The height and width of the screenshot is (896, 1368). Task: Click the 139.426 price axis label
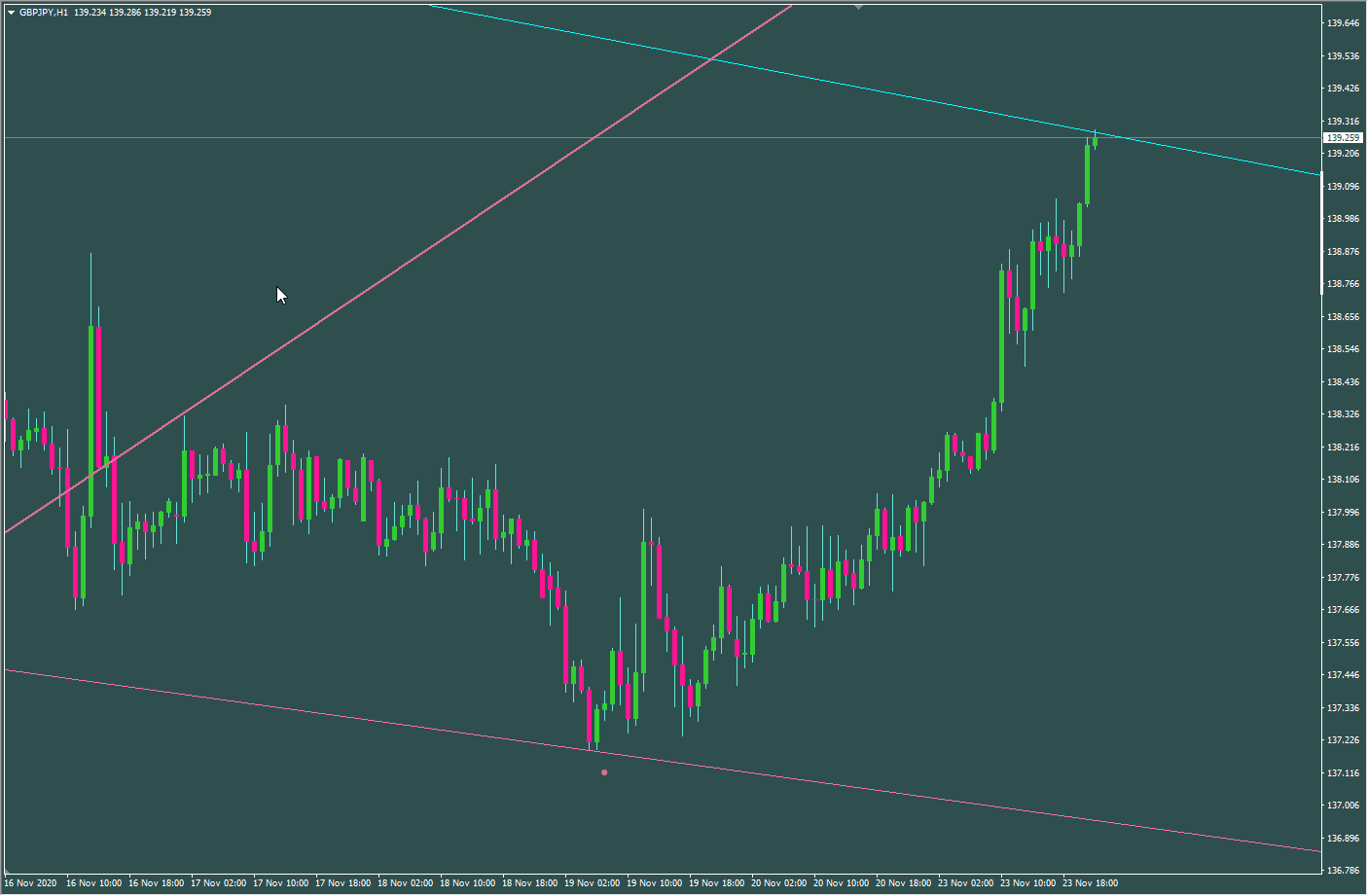1343,89
